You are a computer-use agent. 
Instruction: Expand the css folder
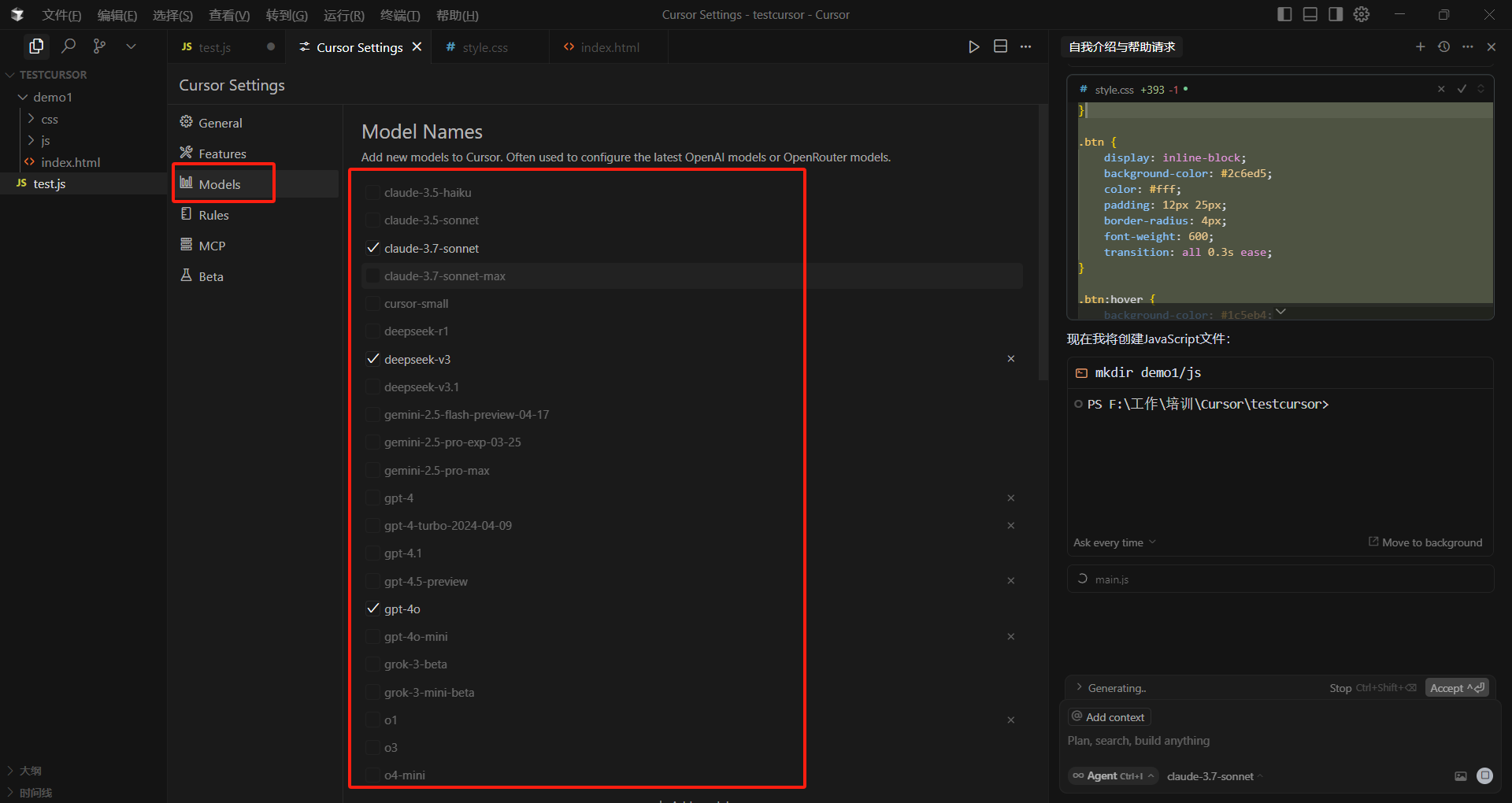[49, 119]
